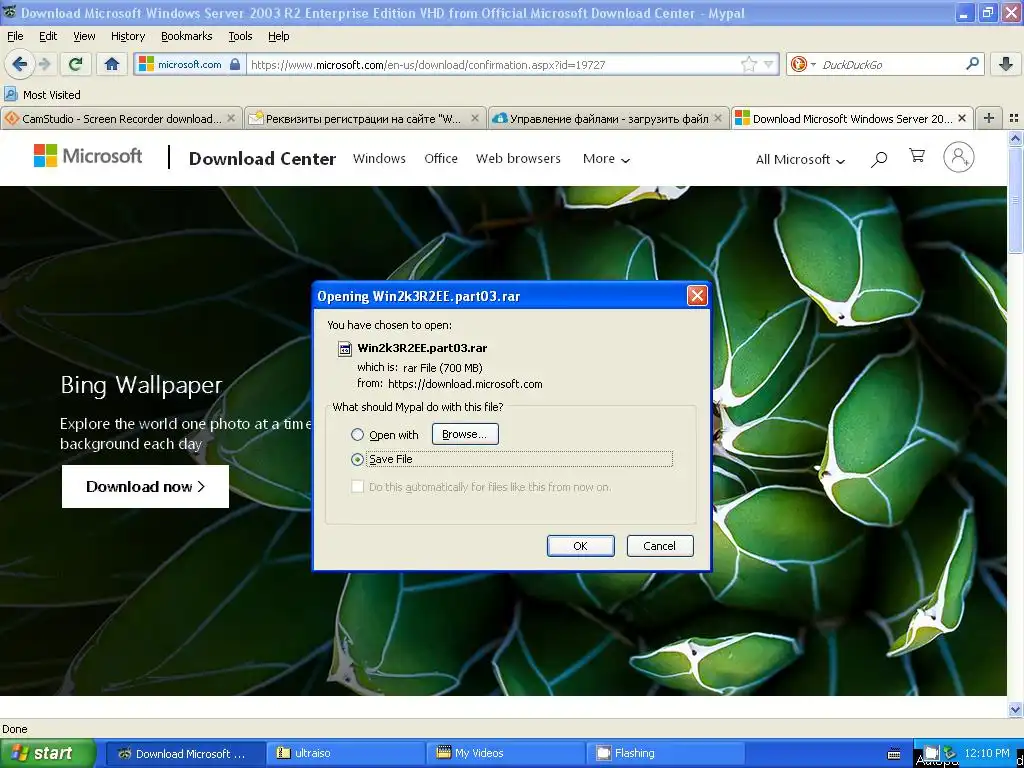Switch to ultraiso taskbar window
Image resolution: width=1024 pixels, height=768 pixels.
pyautogui.click(x=345, y=753)
